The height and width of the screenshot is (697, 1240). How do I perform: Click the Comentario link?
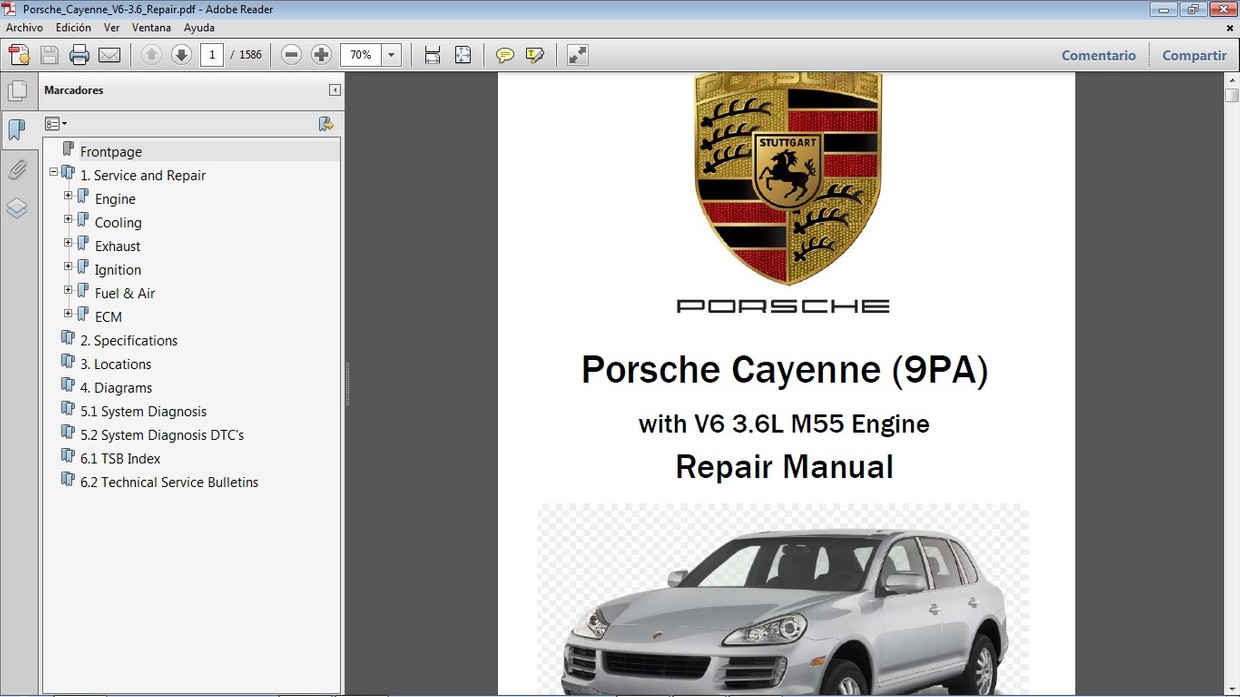pyautogui.click(x=1098, y=55)
